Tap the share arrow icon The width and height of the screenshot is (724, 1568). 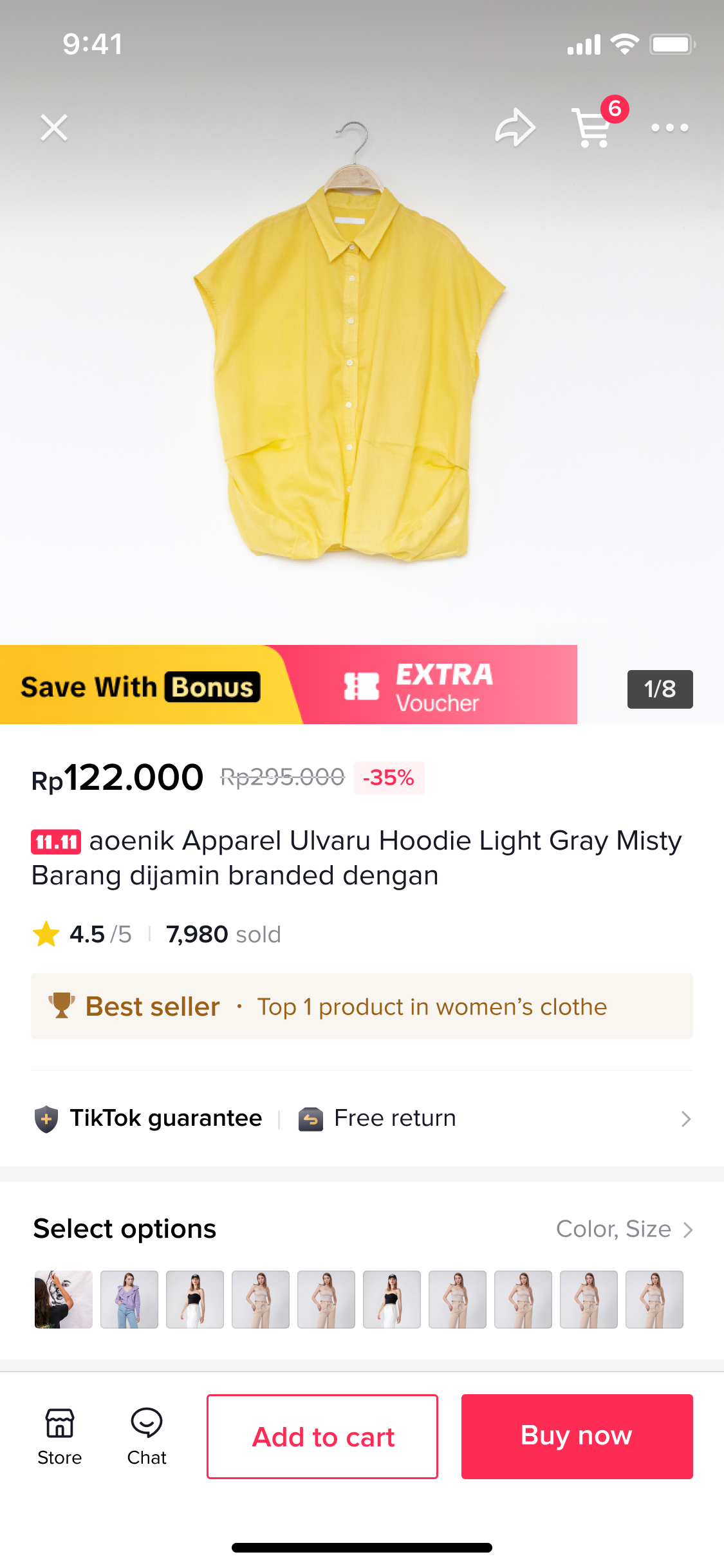514,127
